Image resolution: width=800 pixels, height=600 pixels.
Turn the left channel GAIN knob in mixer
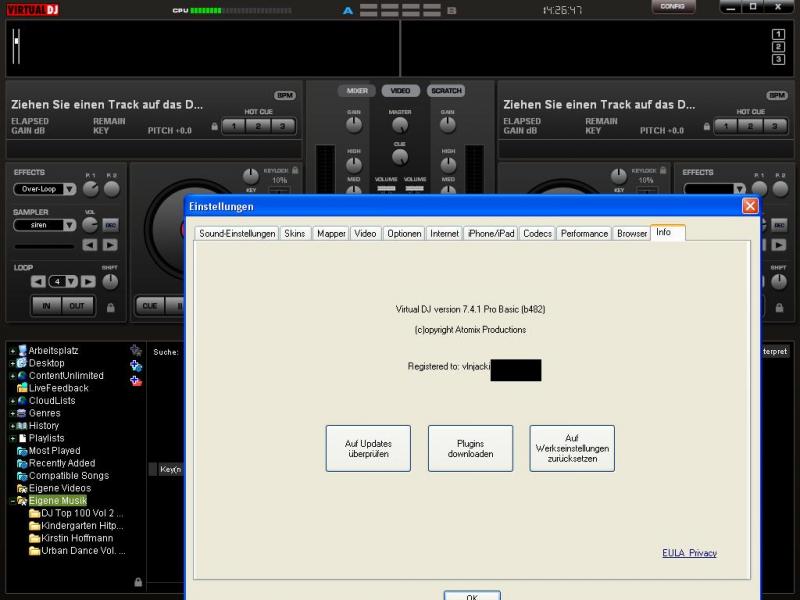pos(354,125)
